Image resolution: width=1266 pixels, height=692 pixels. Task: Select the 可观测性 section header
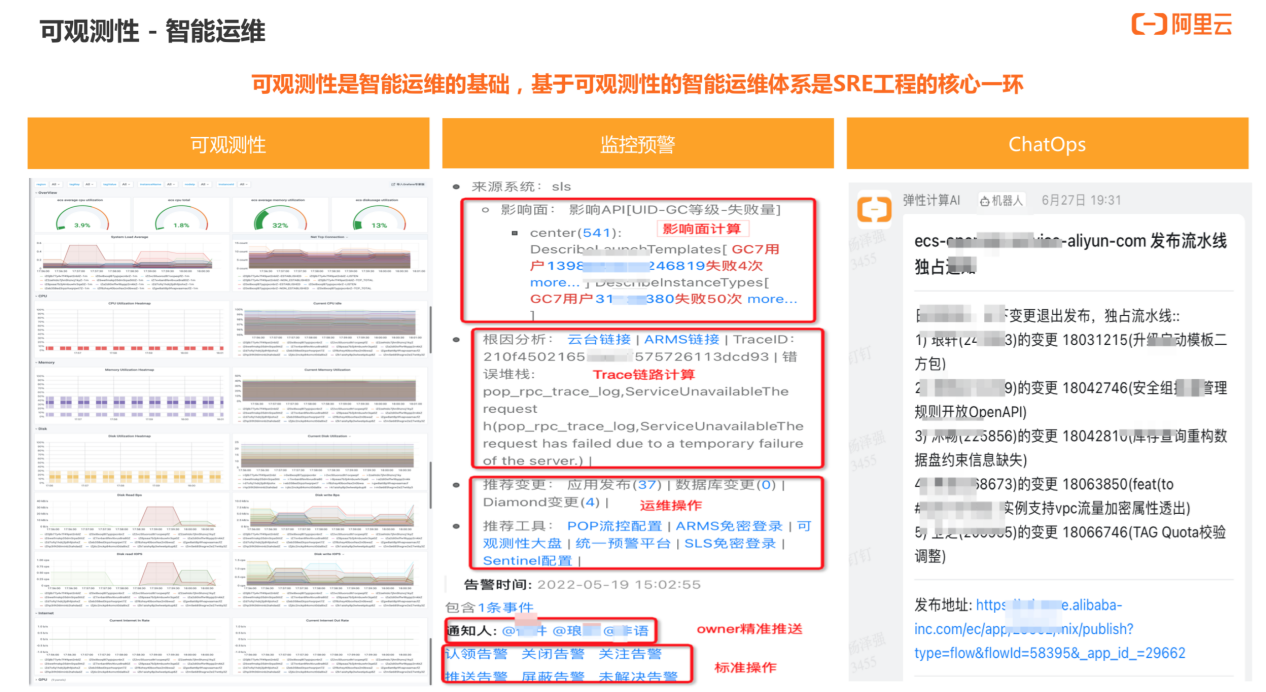228,144
